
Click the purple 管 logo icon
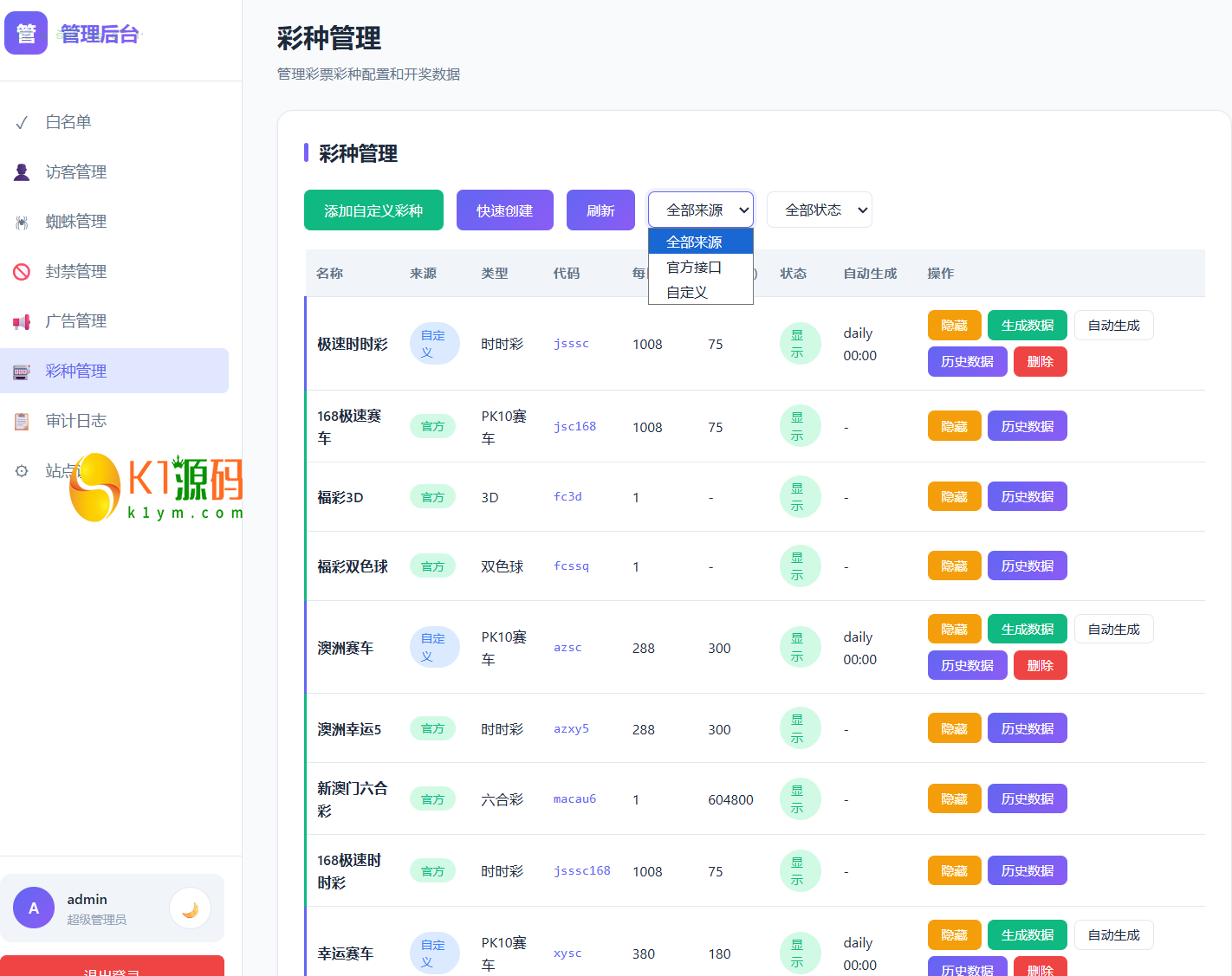(x=26, y=33)
